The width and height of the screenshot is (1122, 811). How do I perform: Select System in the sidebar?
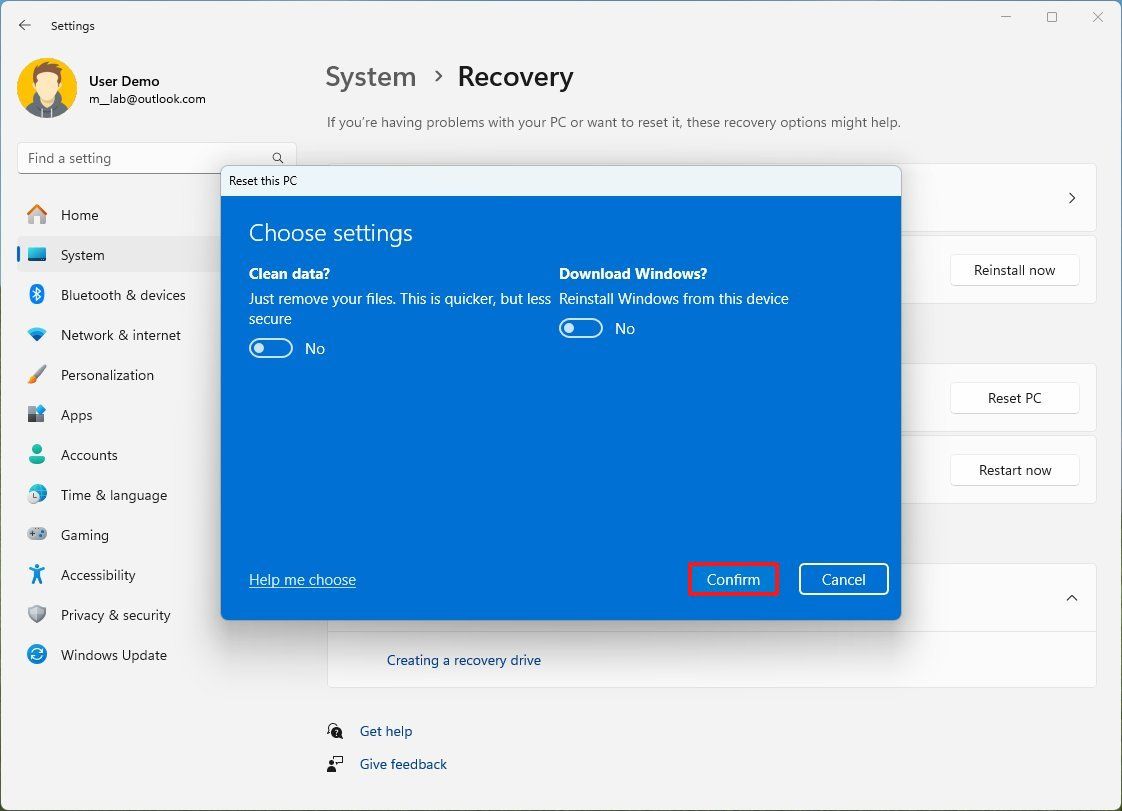tap(83, 255)
